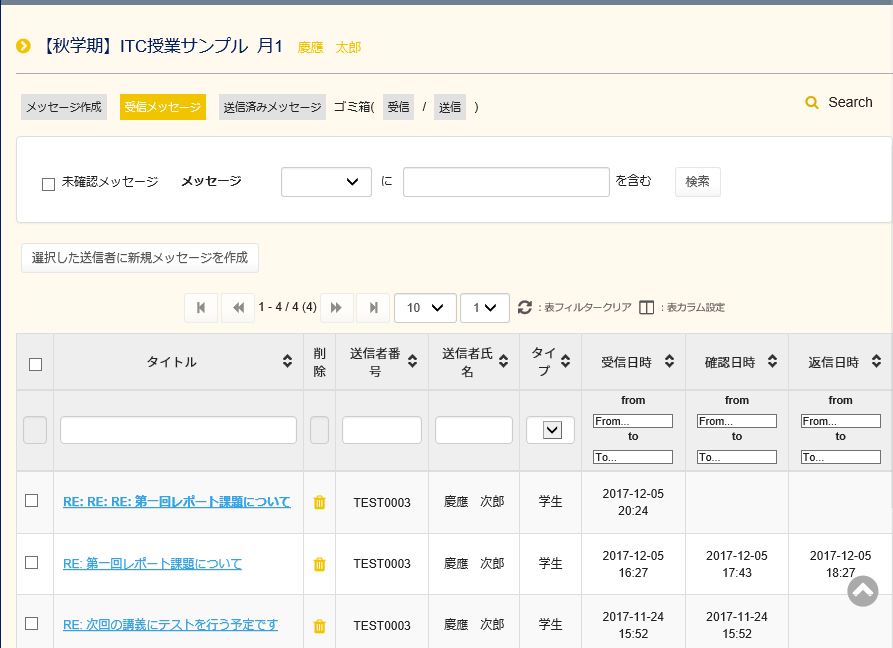Switch to the 送信済みメッセージ tab
Image resolution: width=893 pixels, height=648 pixels.
[x=272, y=107]
